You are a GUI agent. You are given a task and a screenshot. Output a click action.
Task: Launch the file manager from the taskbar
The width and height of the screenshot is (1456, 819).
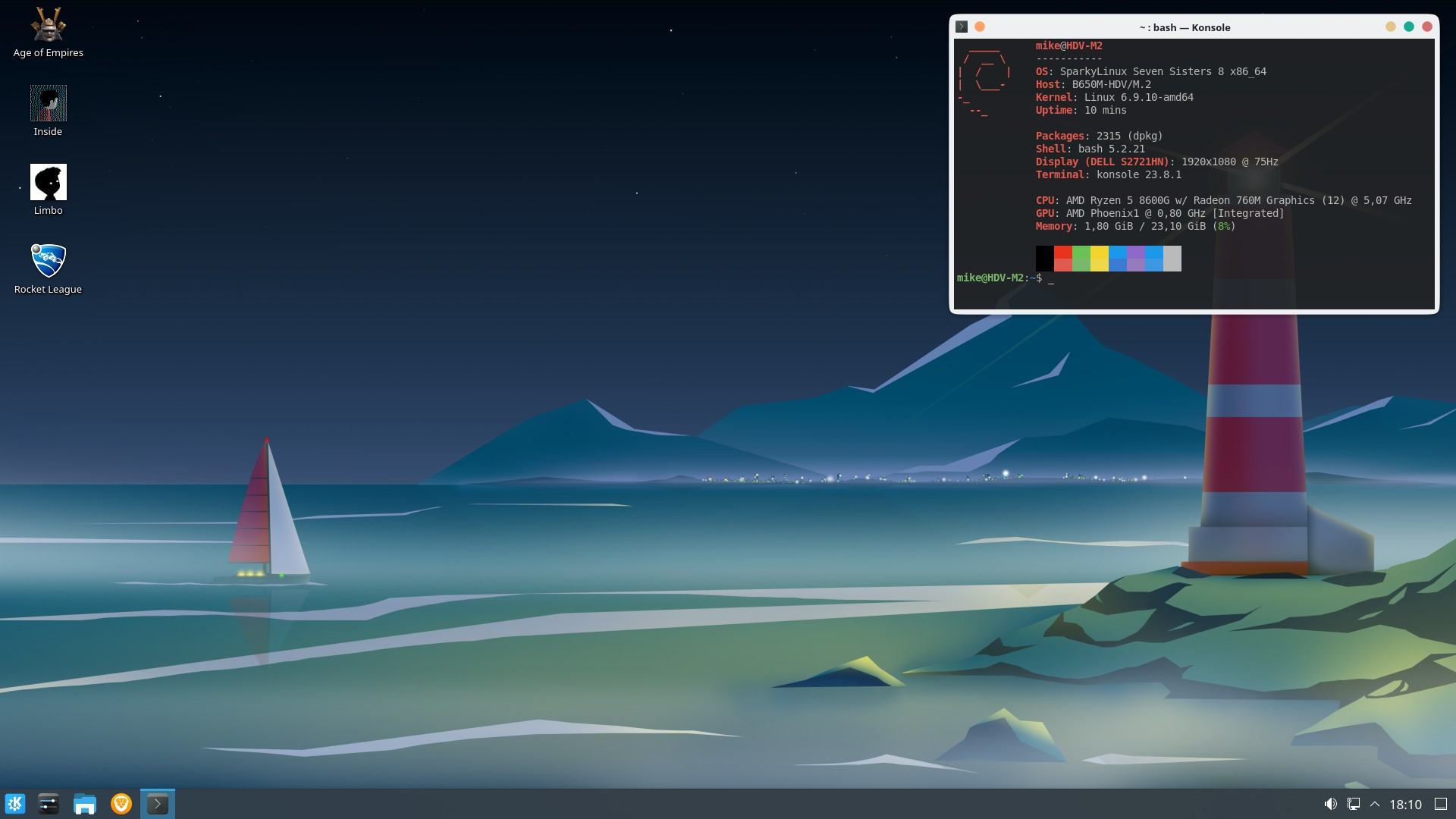tap(85, 804)
